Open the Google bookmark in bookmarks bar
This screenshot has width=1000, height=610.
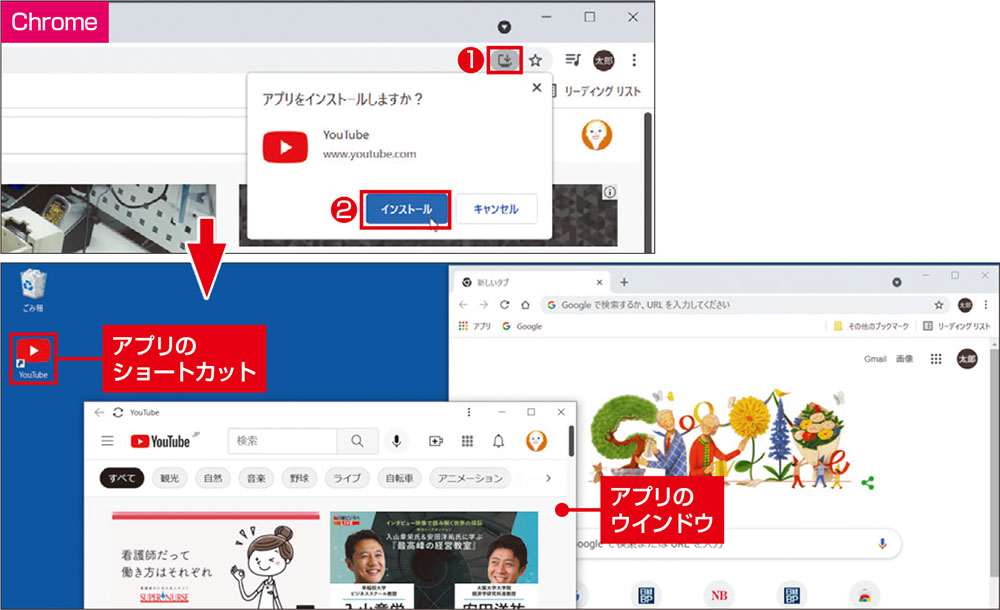point(522,326)
